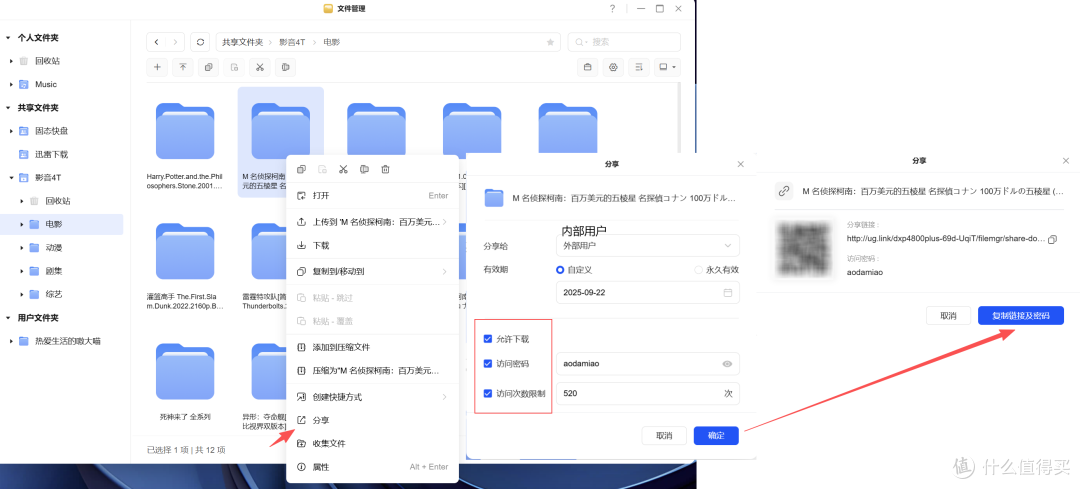Click the scissors icon atop the context menu
Viewport: 1080px width, 489px height.
(x=344, y=169)
